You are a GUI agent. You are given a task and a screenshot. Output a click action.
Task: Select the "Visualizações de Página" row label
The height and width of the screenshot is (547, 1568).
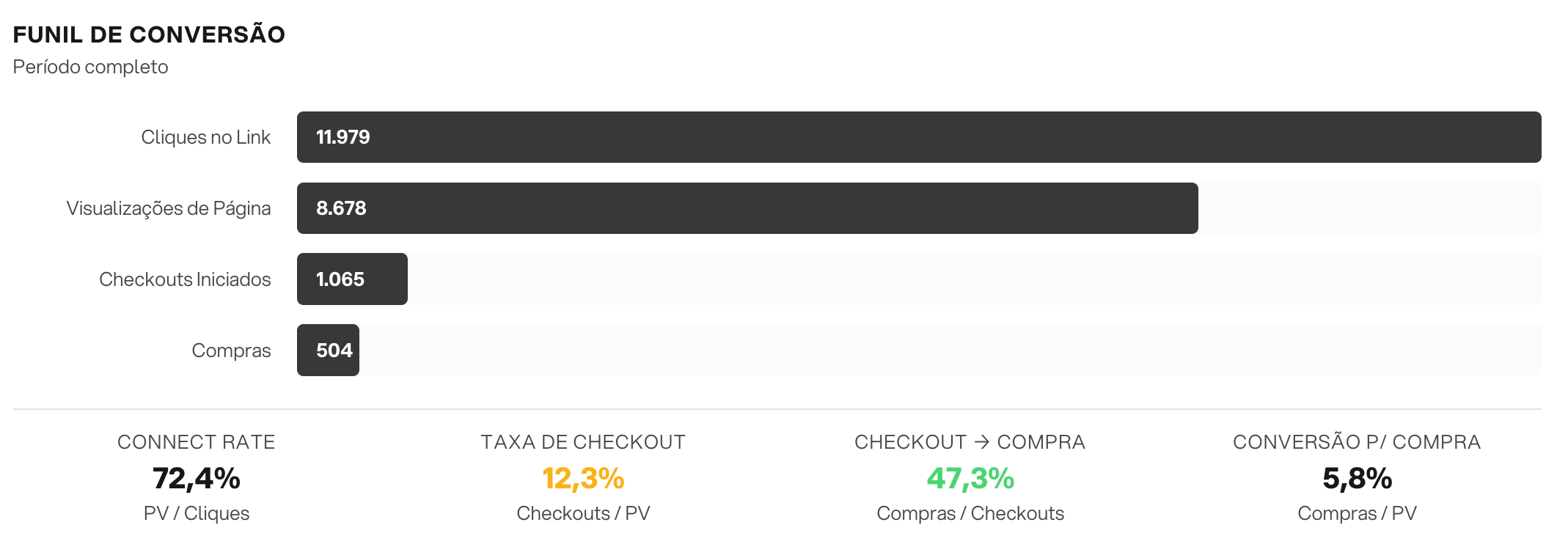[x=169, y=208]
